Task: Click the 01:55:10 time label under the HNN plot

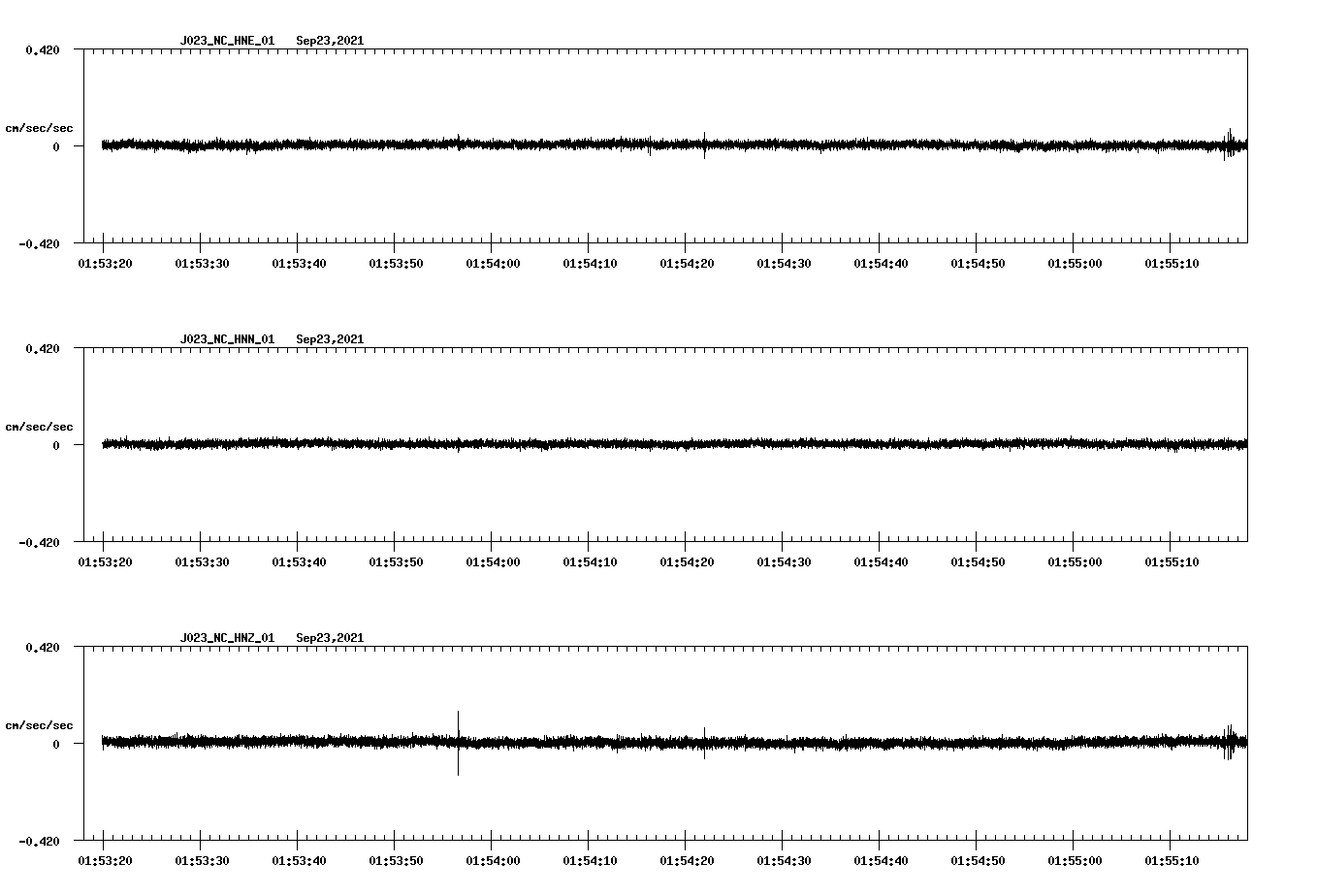Action: pyautogui.click(x=1172, y=562)
